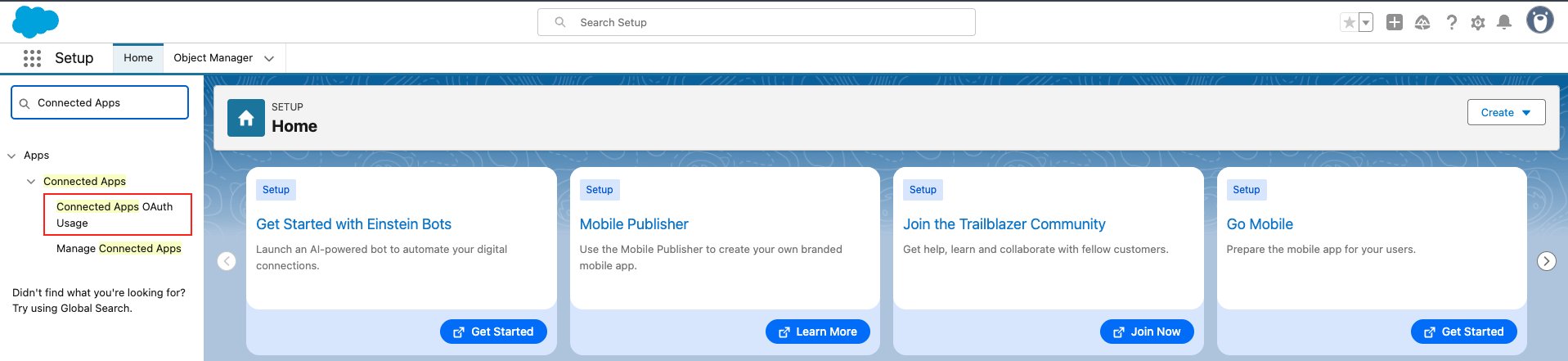1568x361 pixels.
Task: Open the Go Mobile title link
Action: [x=1260, y=224]
